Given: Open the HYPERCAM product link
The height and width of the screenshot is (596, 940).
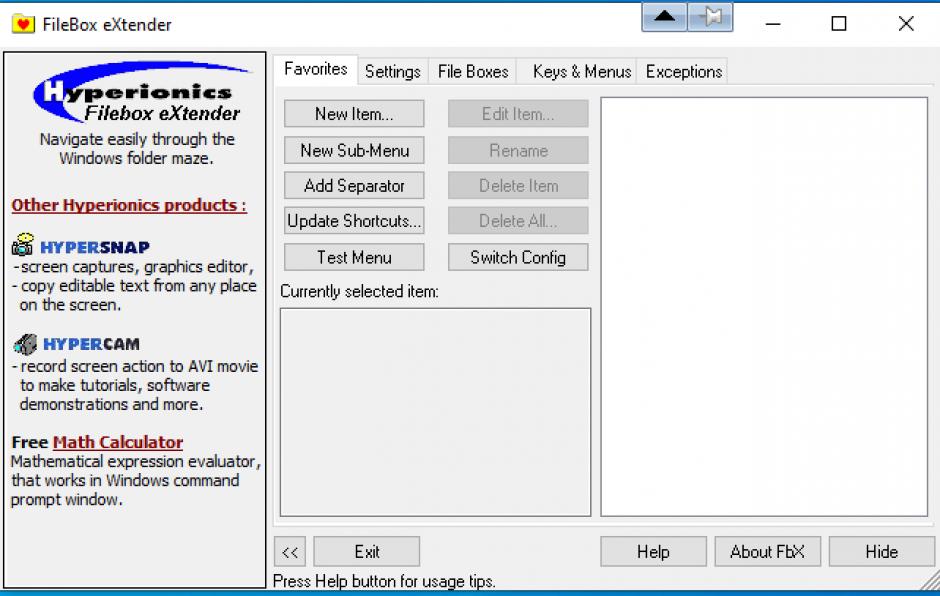Looking at the screenshot, I should pyautogui.click(x=91, y=344).
